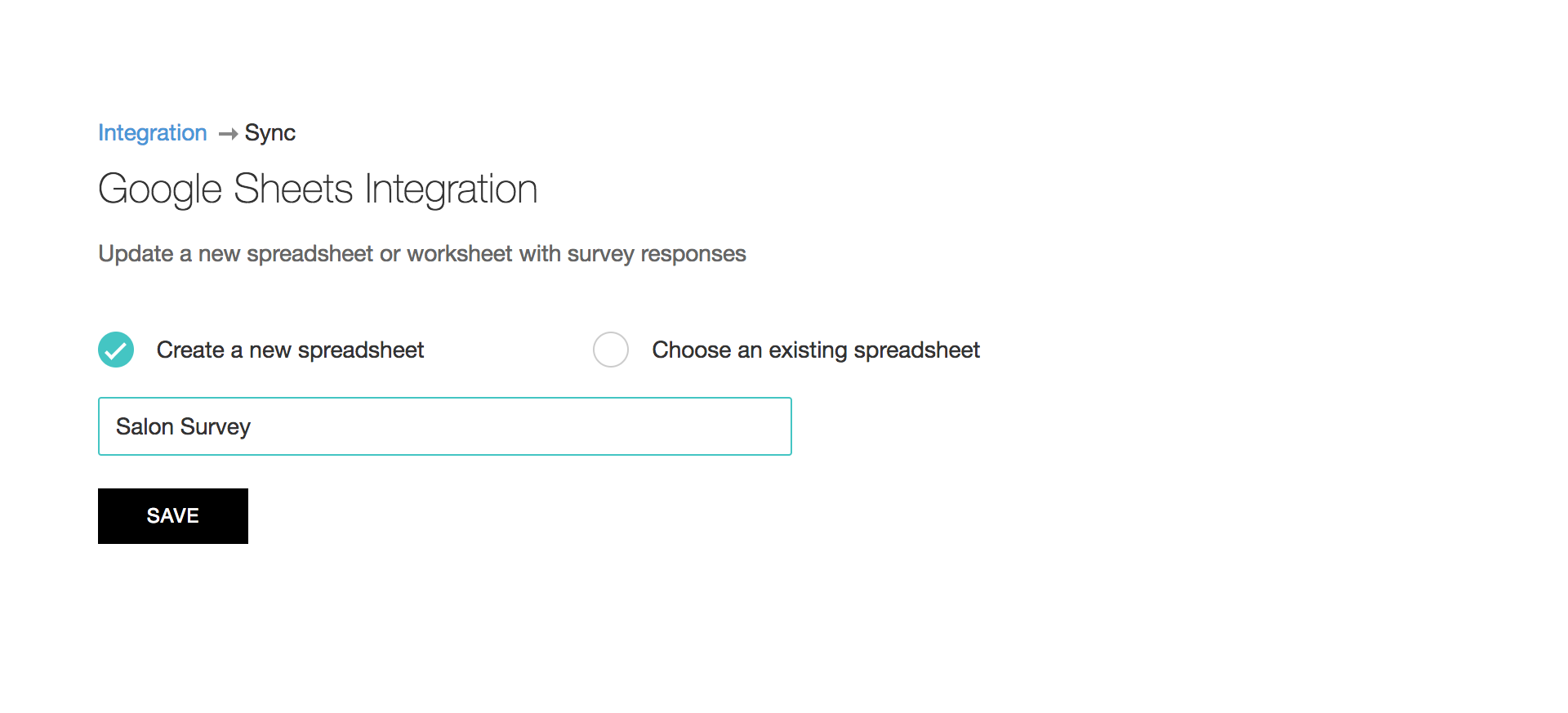Click the word 'Integration' in the large heading
This screenshot has height=713, width=1568.
pos(451,189)
